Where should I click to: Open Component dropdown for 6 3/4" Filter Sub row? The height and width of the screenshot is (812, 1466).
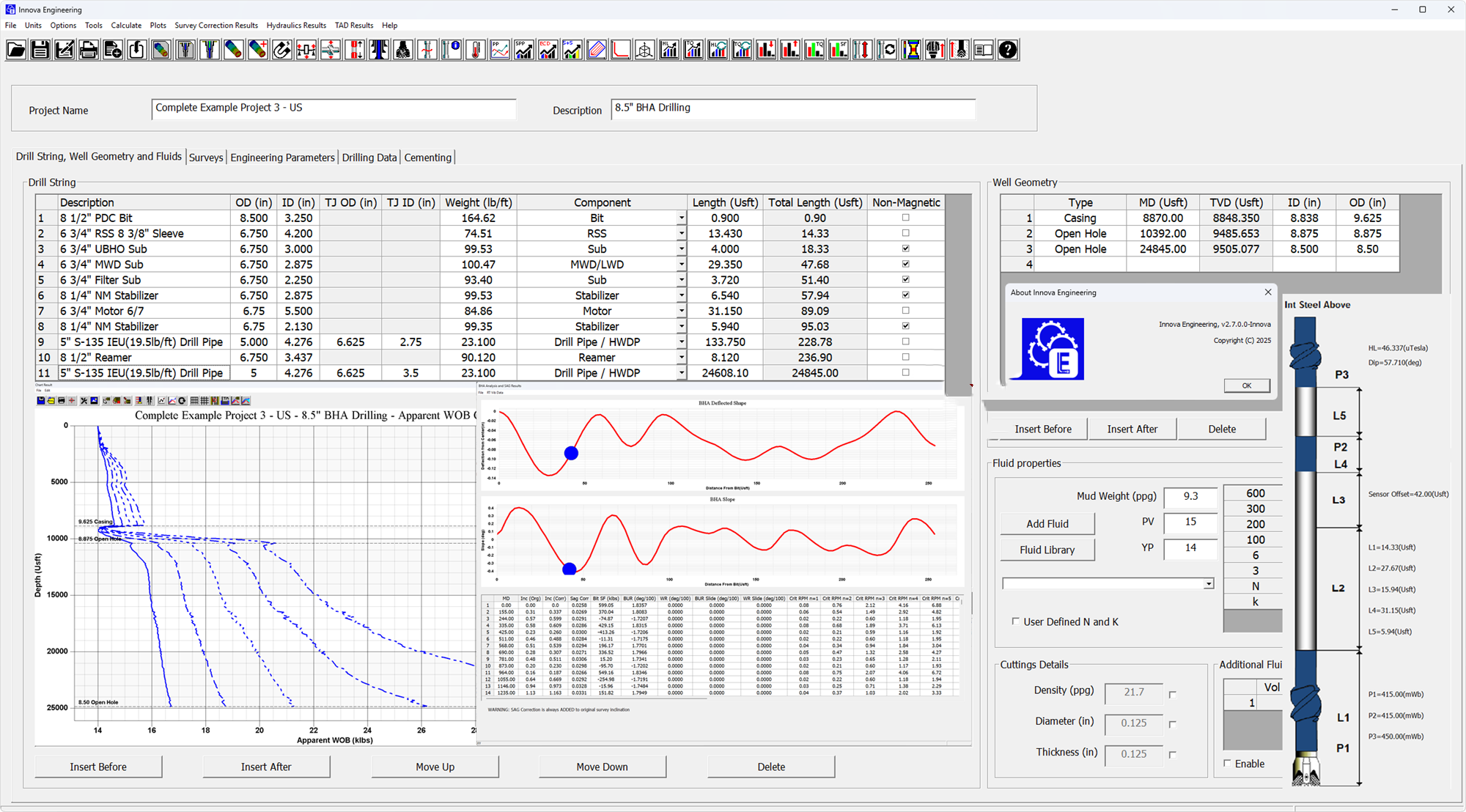[682, 280]
